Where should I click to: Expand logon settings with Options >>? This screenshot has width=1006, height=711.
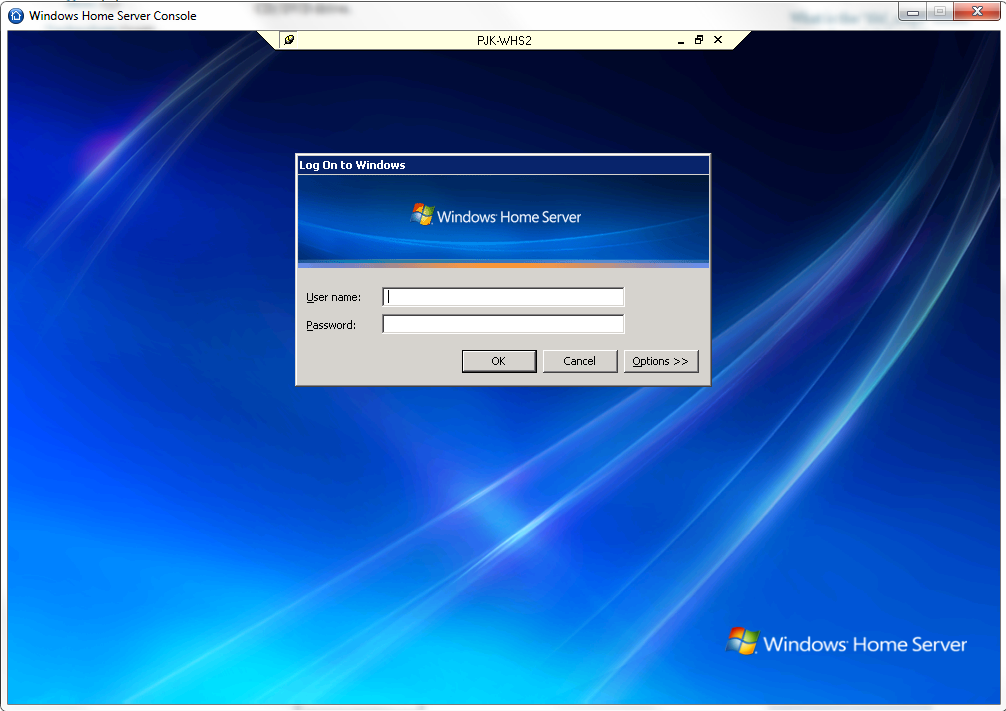coord(661,361)
